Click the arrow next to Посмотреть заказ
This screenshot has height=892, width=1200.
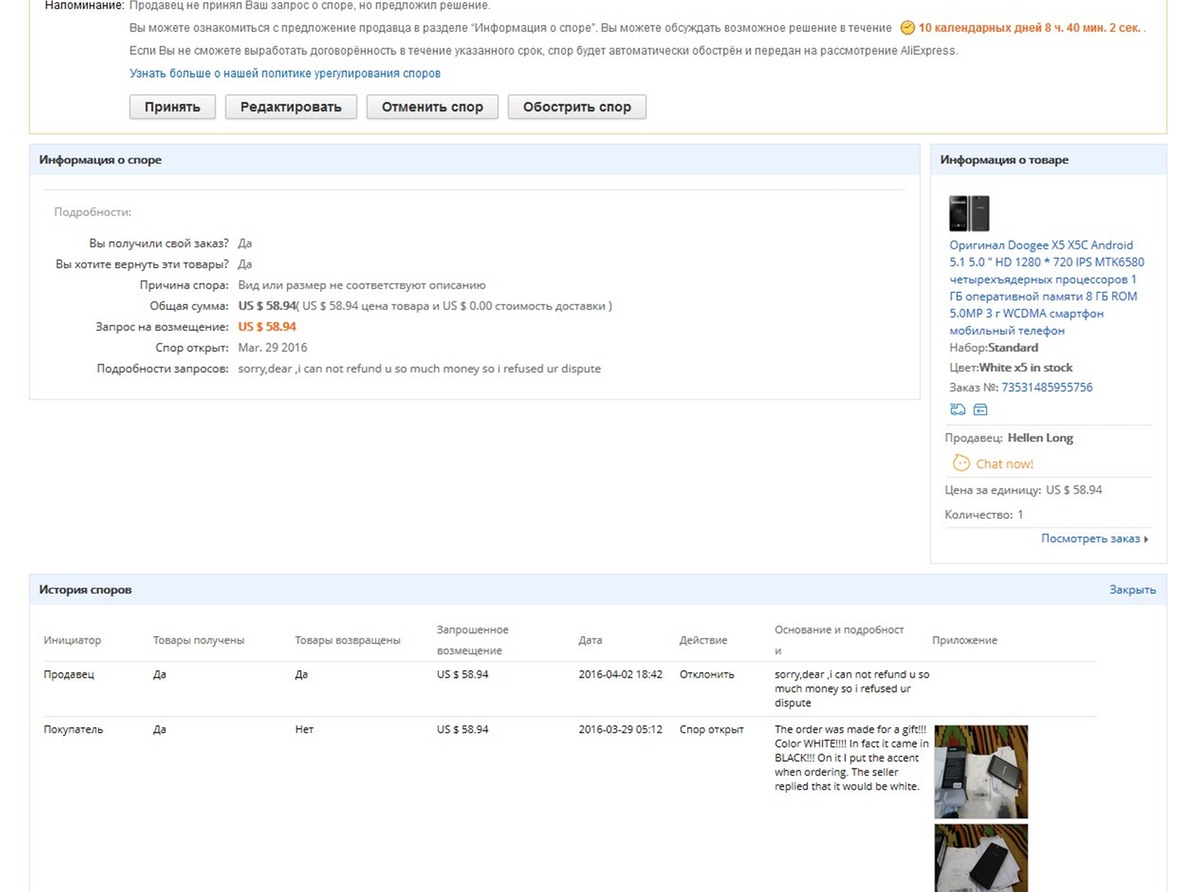1146,539
